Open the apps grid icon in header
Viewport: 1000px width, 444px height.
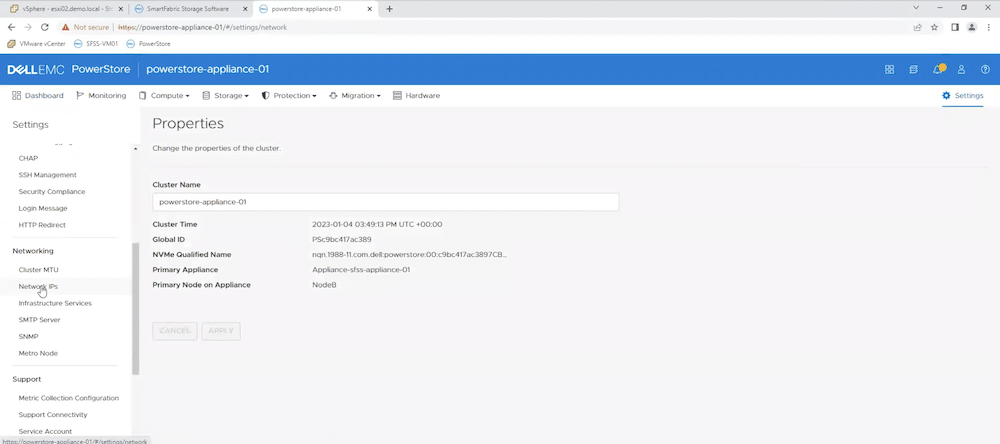(x=889, y=70)
